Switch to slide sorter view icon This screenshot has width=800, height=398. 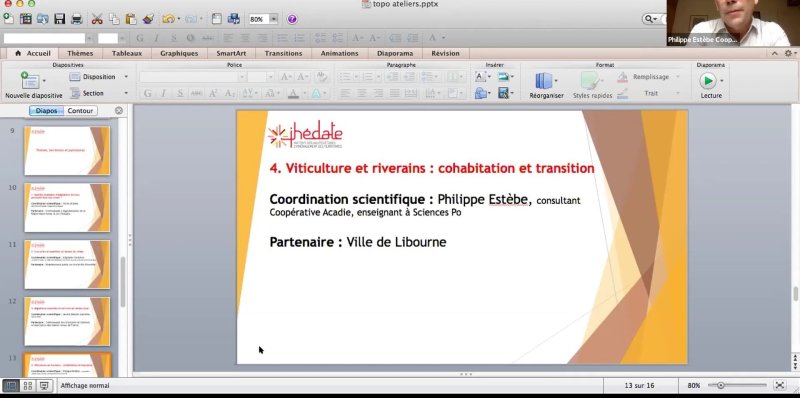[x=28, y=386]
